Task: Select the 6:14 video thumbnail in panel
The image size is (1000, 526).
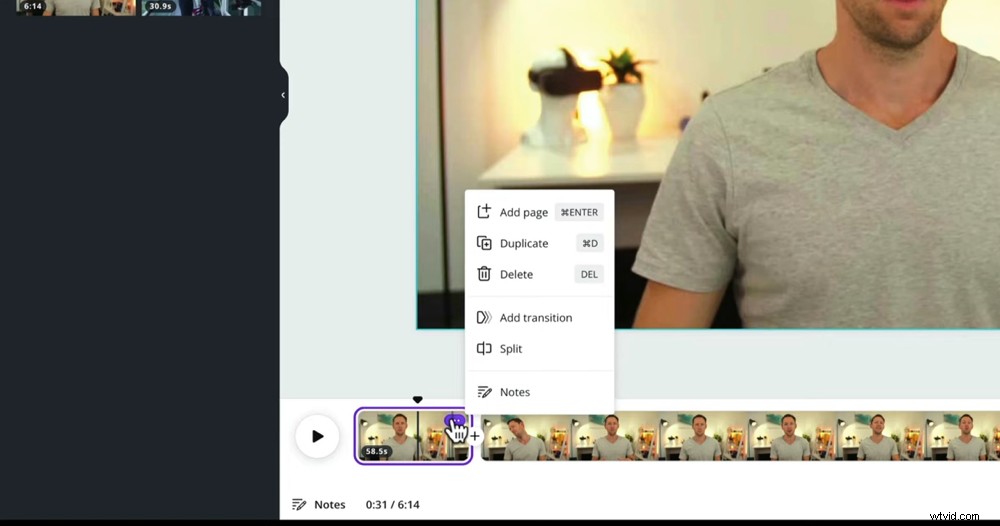Action: [x=76, y=8]
